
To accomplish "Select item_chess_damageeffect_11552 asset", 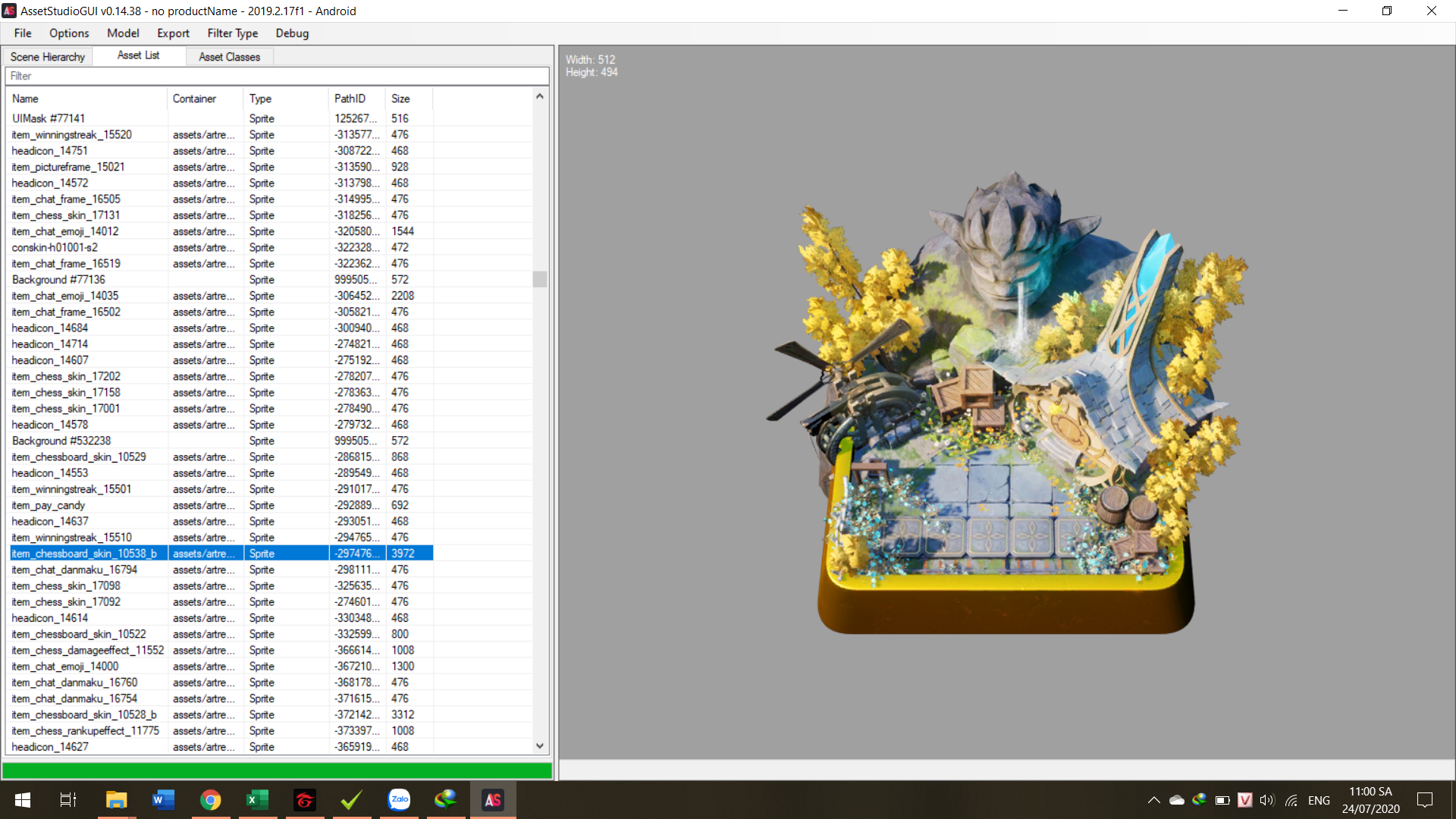I will point(221,650).
